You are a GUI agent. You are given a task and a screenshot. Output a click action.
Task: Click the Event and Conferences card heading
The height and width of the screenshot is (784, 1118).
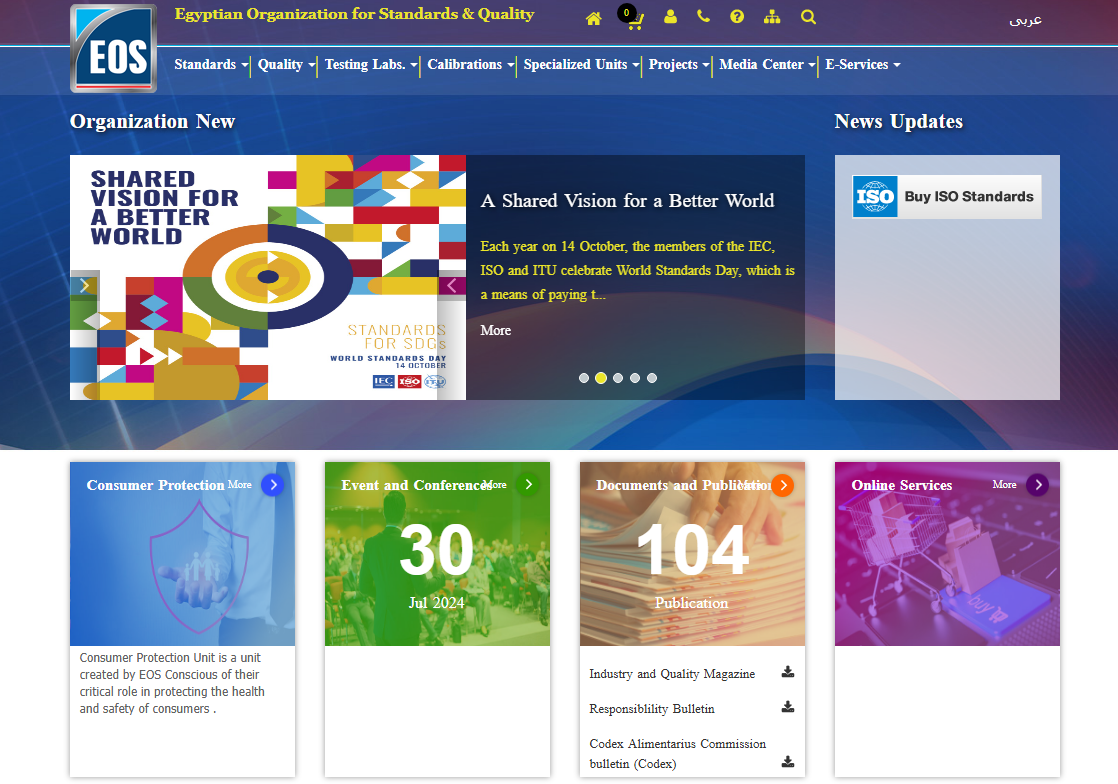(416, 485)
